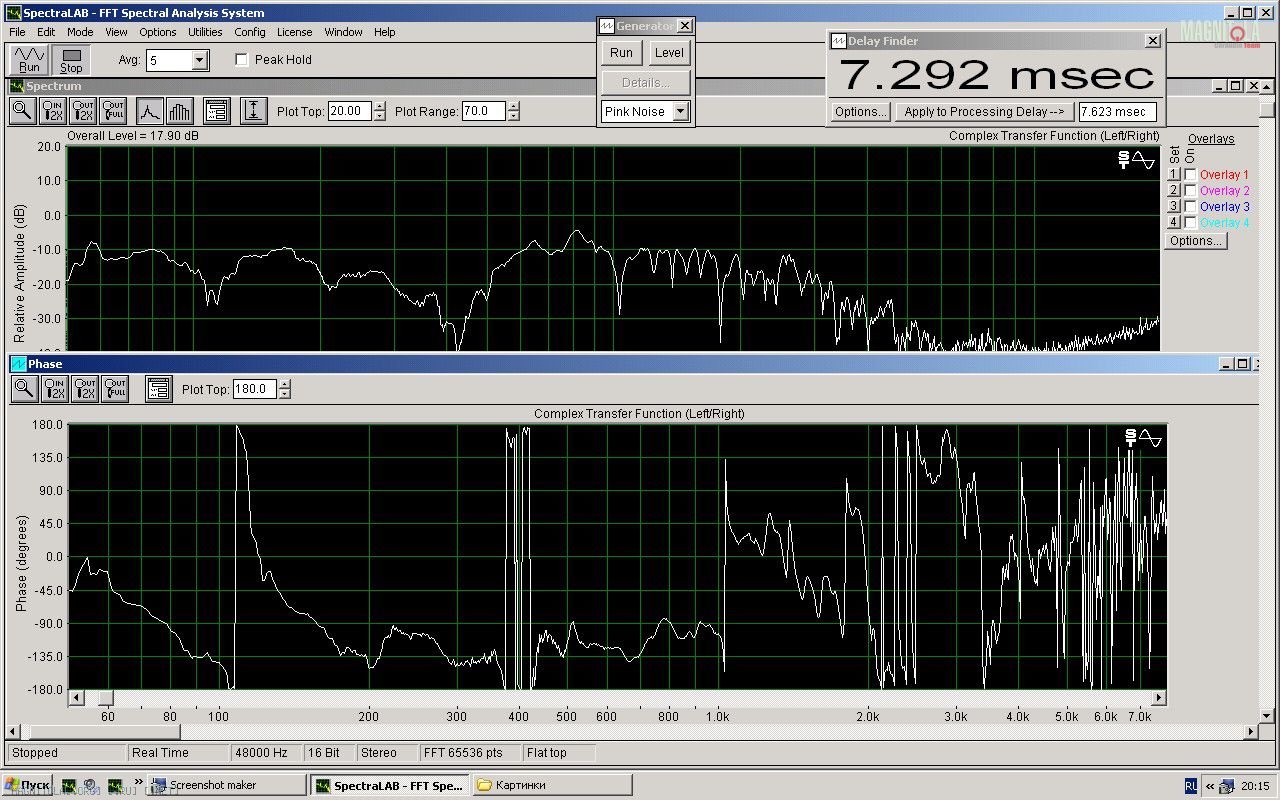
Task: Close the Delay Finder window
Action: coord(1153,41)
